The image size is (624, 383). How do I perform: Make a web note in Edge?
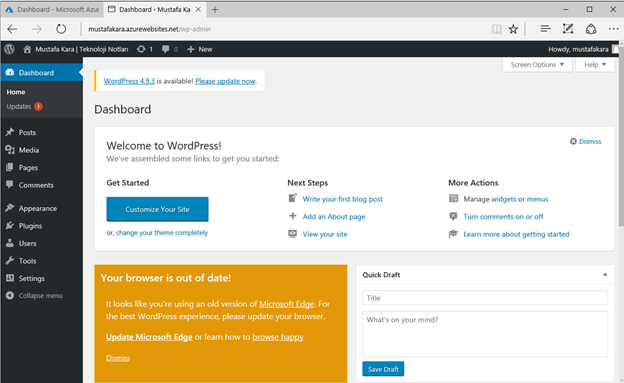[568, 29]
